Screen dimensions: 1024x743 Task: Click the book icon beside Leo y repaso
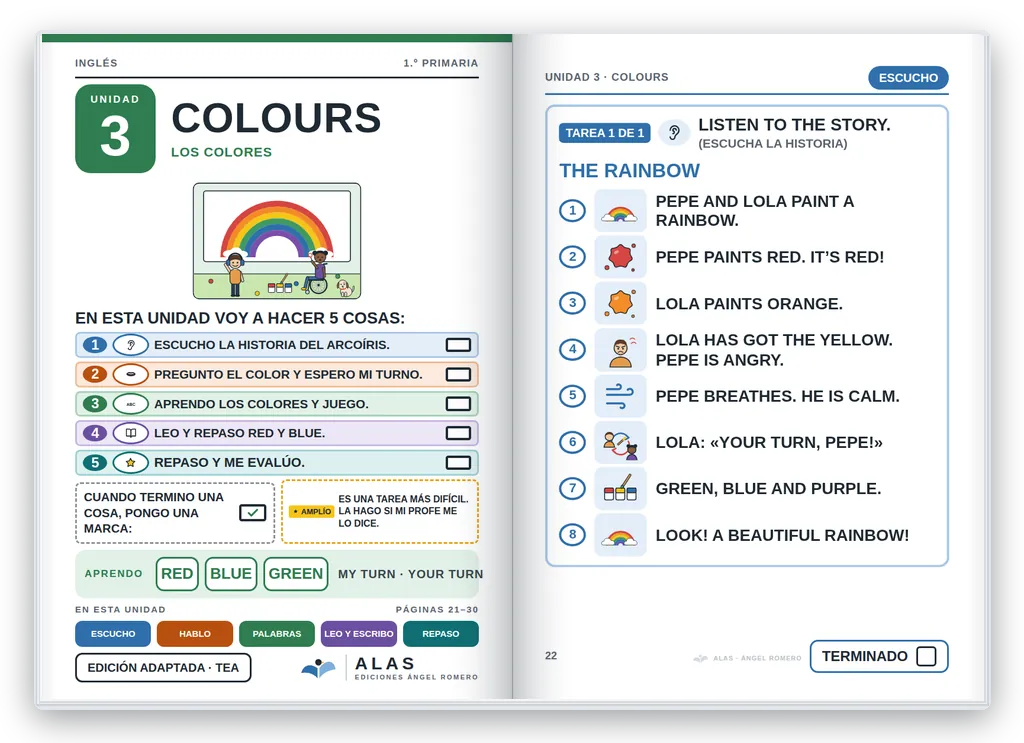(131, 433)
